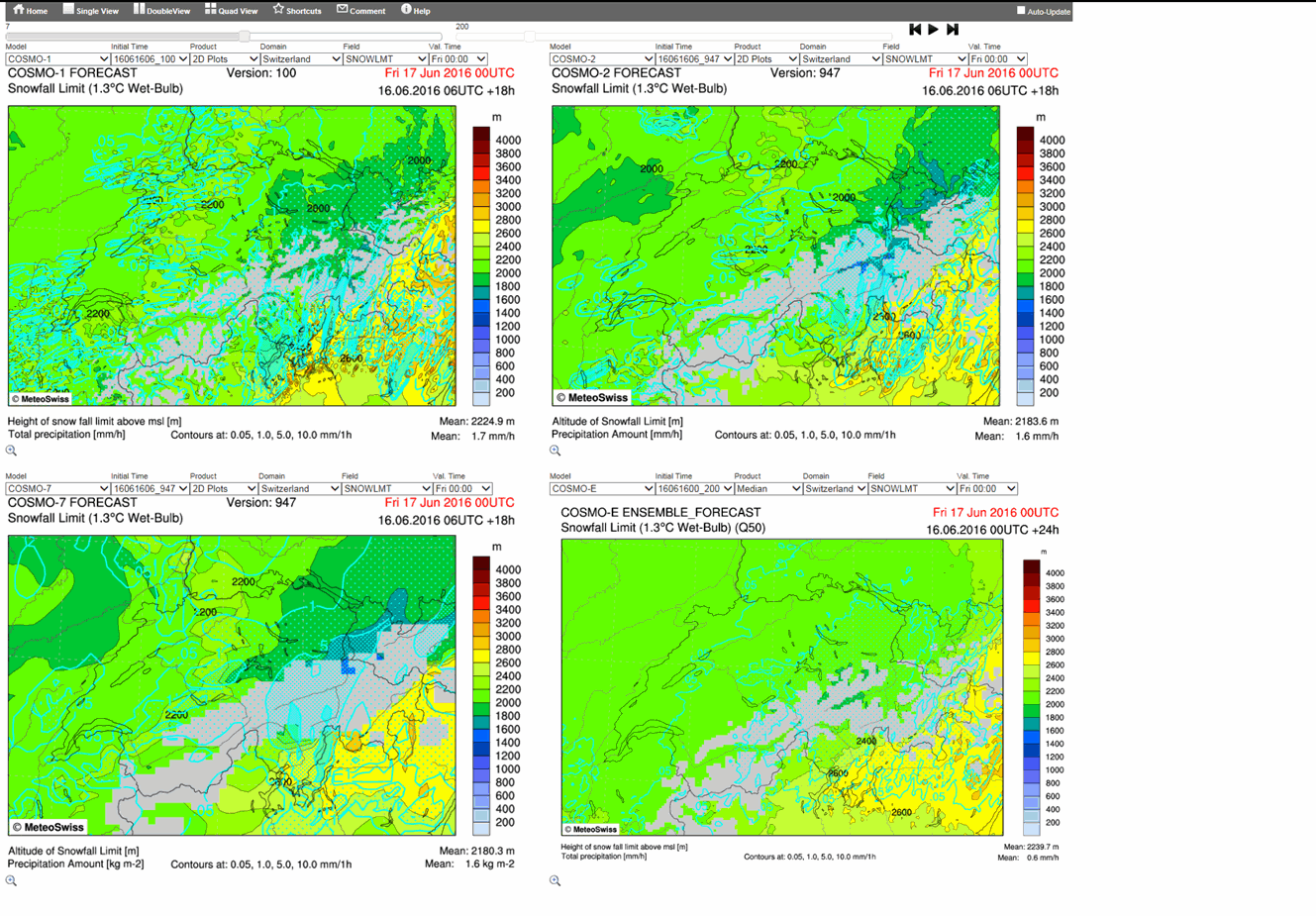Image resolution: width=1316 pixels, height=916 pixels.
Task: Click the zoom magnifier below the COSMO-E map
Action: click(x=555, y=880)
